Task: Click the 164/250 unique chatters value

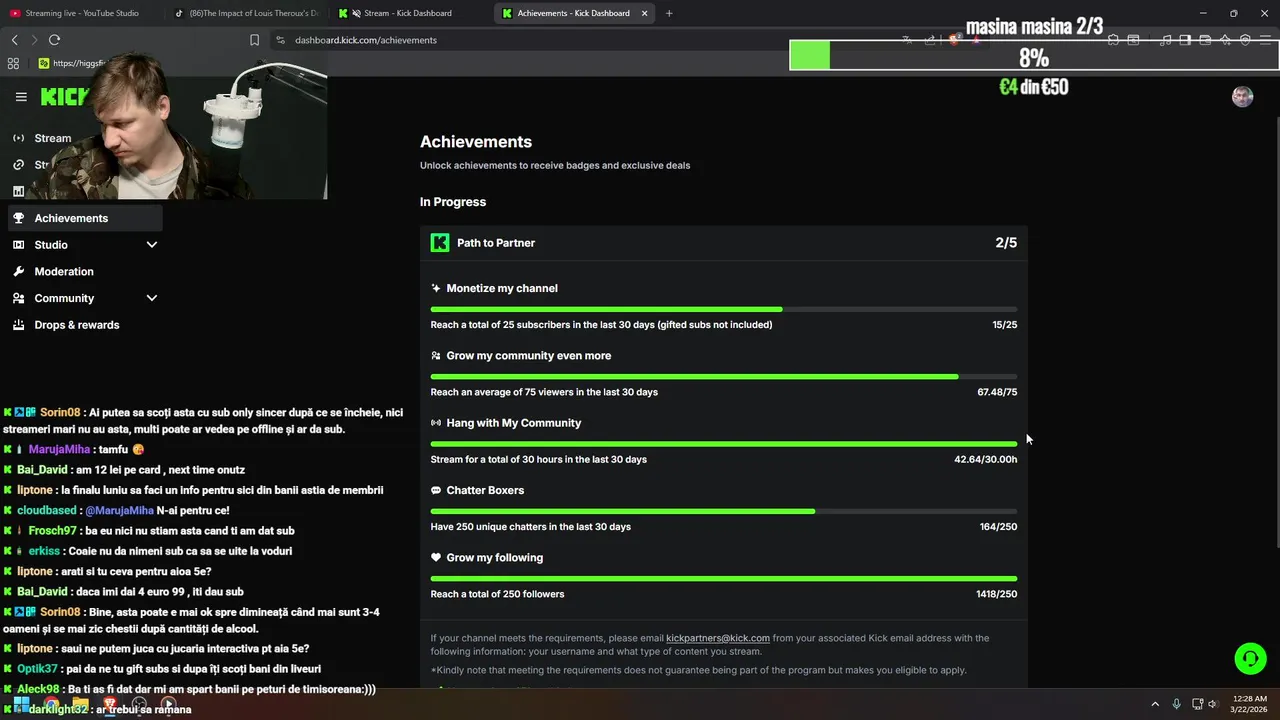Action: (x=998, y=527)
